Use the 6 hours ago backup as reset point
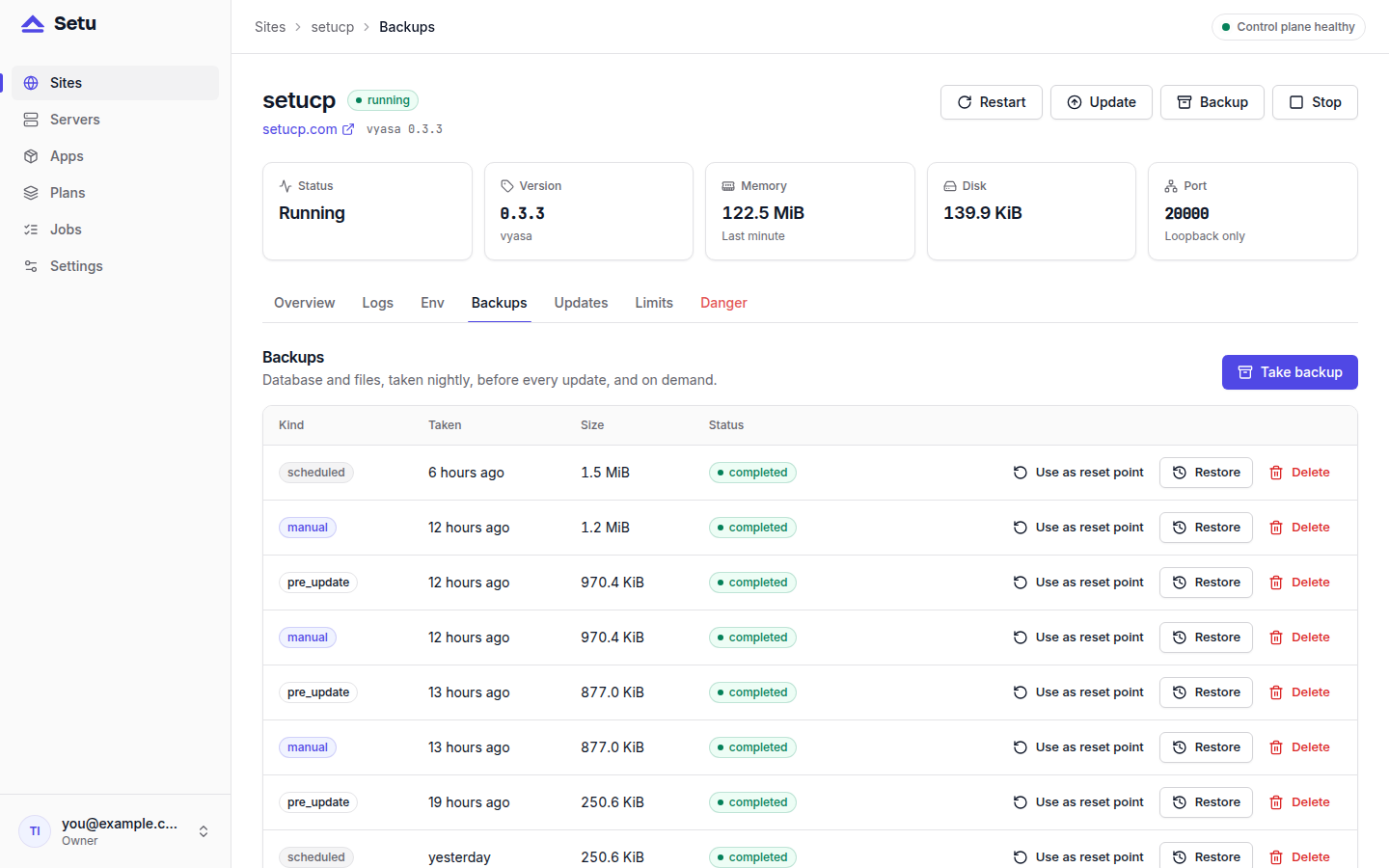 (x=1078, y=473)
